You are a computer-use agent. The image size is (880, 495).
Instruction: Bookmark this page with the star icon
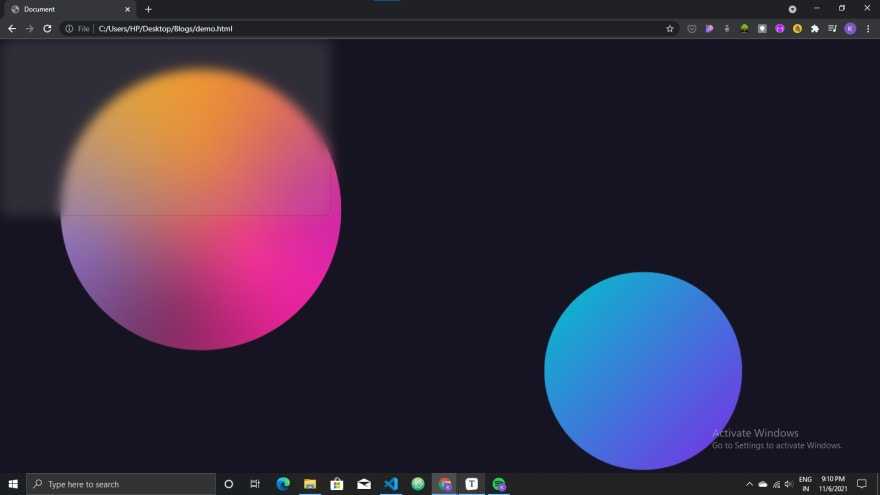(670, 29)
